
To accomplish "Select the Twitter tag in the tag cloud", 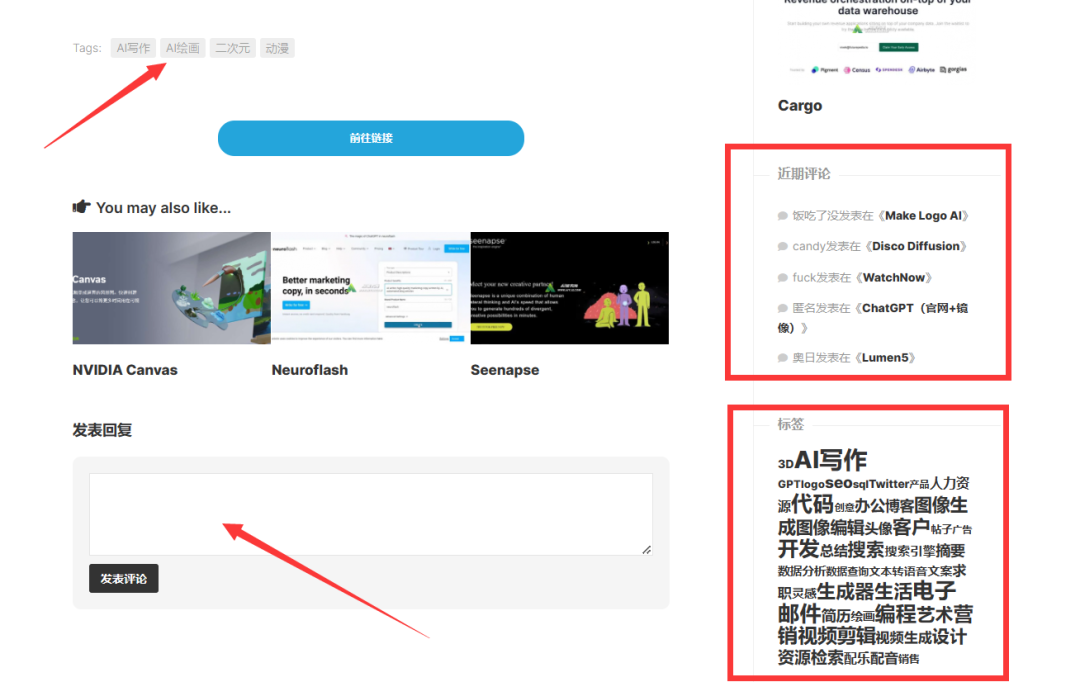I will [x=889, y=484].
